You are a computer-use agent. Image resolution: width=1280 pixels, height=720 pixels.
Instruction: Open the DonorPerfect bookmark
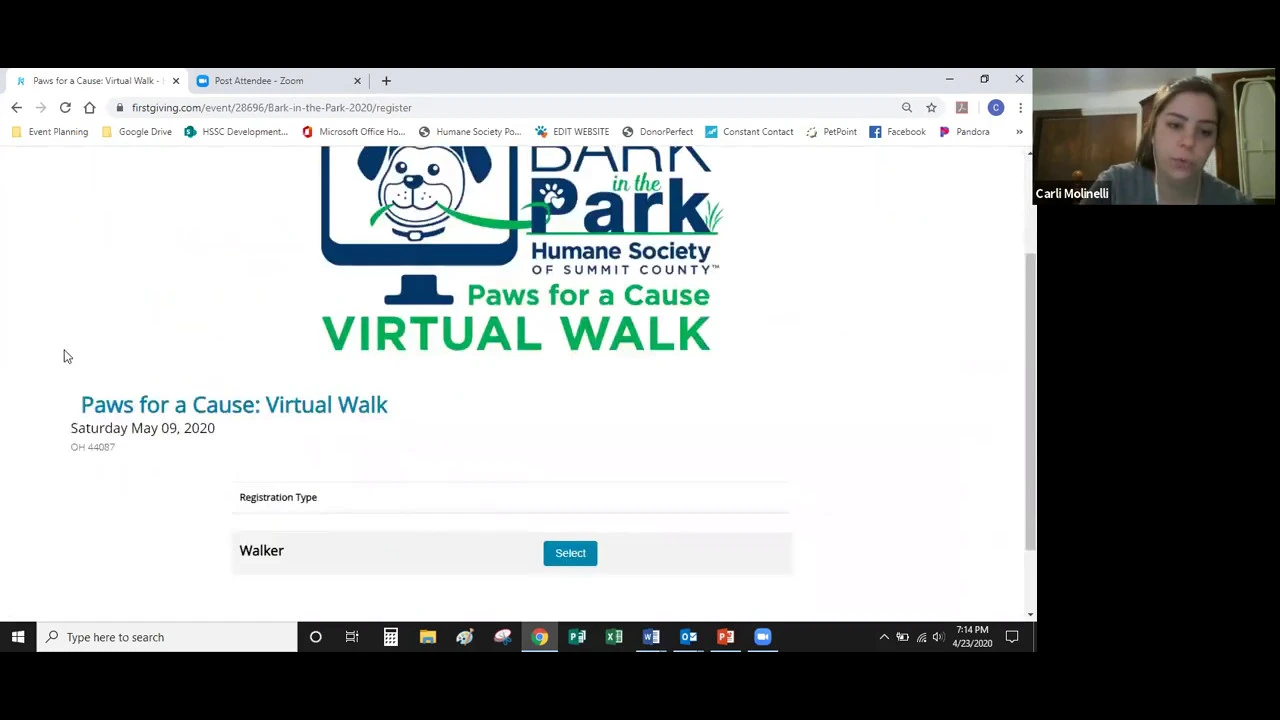pos(658,131)
